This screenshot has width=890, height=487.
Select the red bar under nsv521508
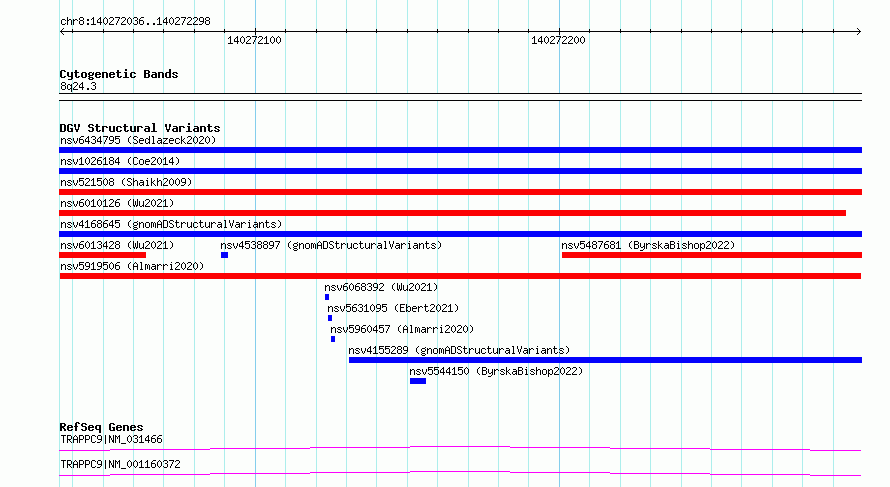pyautogui.click(x=460, y=192)
